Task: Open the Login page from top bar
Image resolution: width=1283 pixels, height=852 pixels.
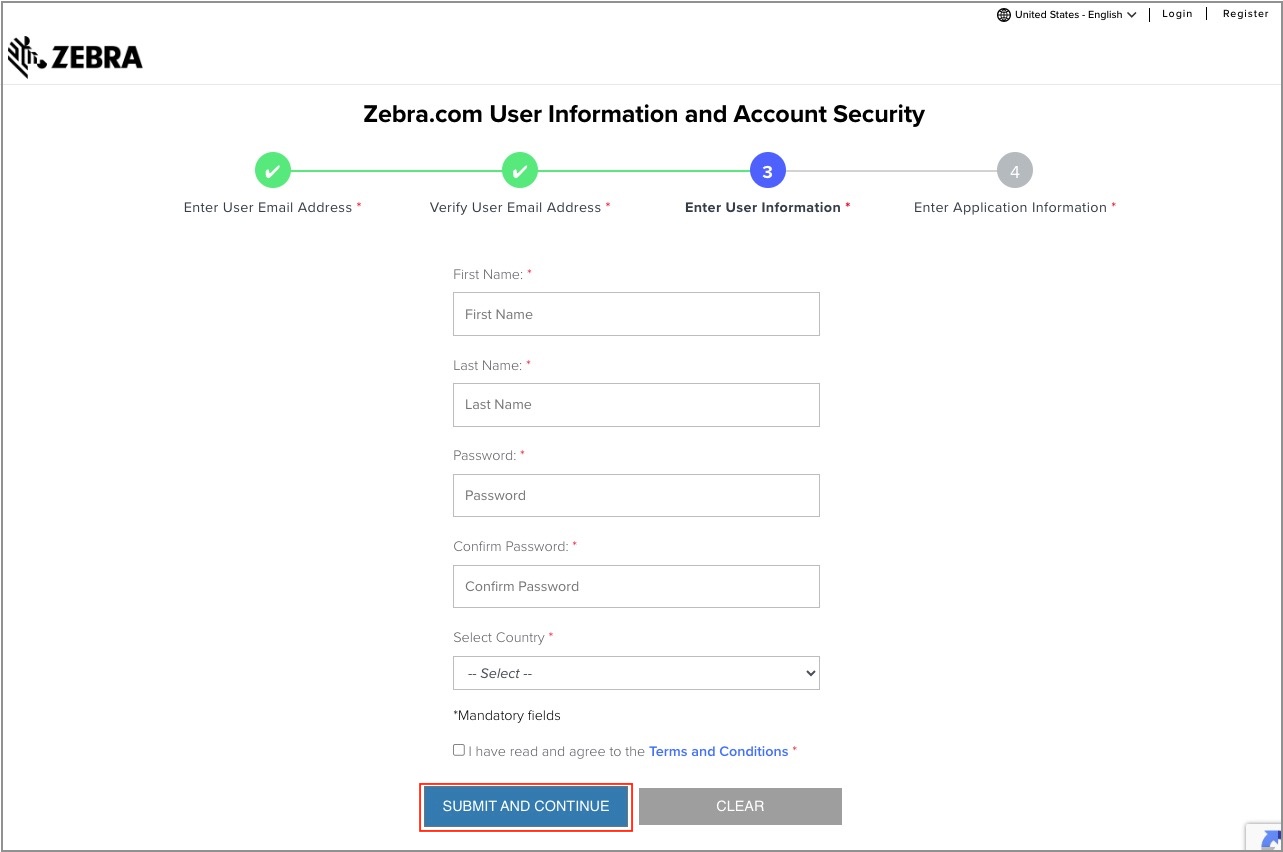Action: point(1177,14)
